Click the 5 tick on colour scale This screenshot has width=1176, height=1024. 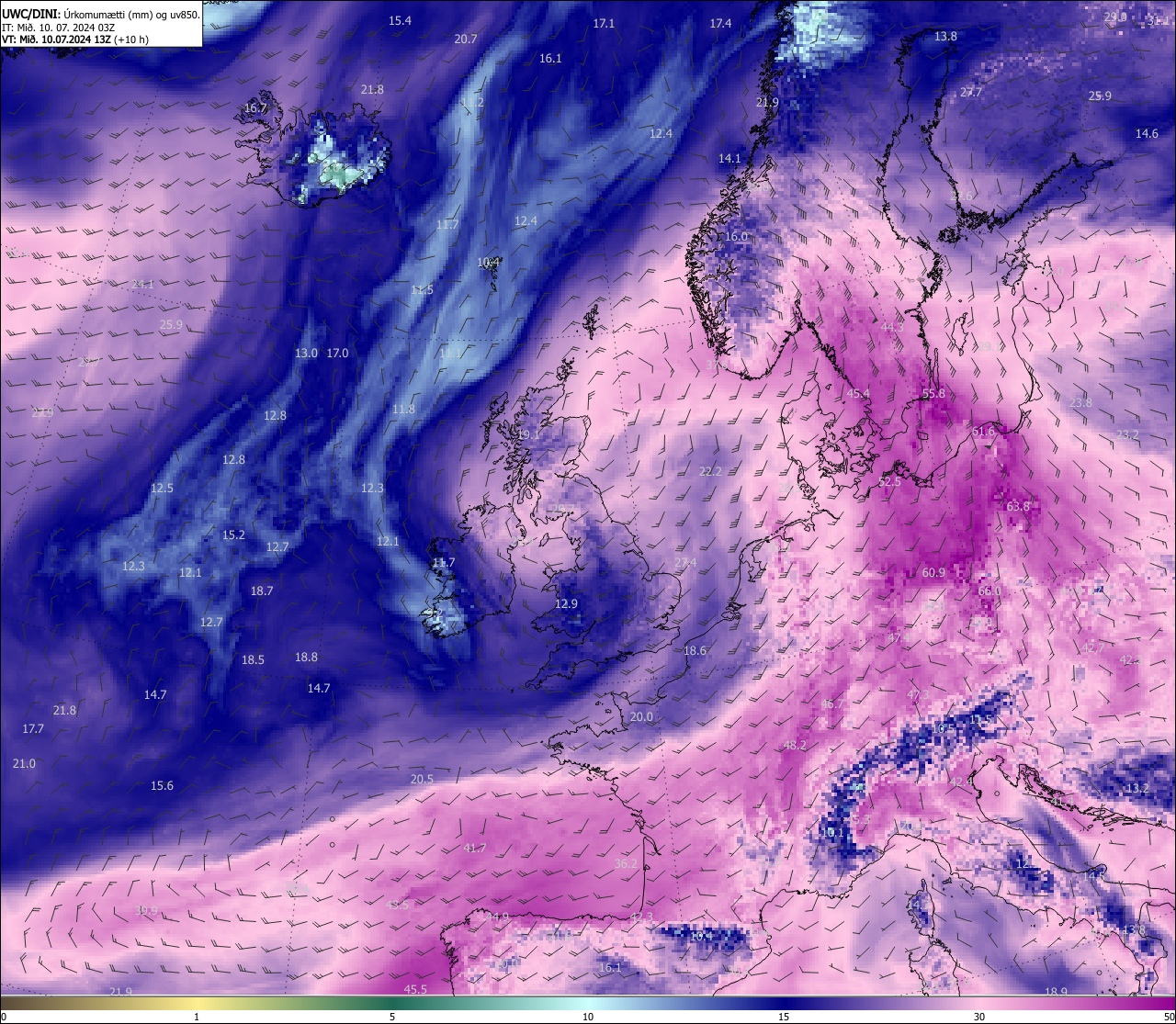(392, 1017)
